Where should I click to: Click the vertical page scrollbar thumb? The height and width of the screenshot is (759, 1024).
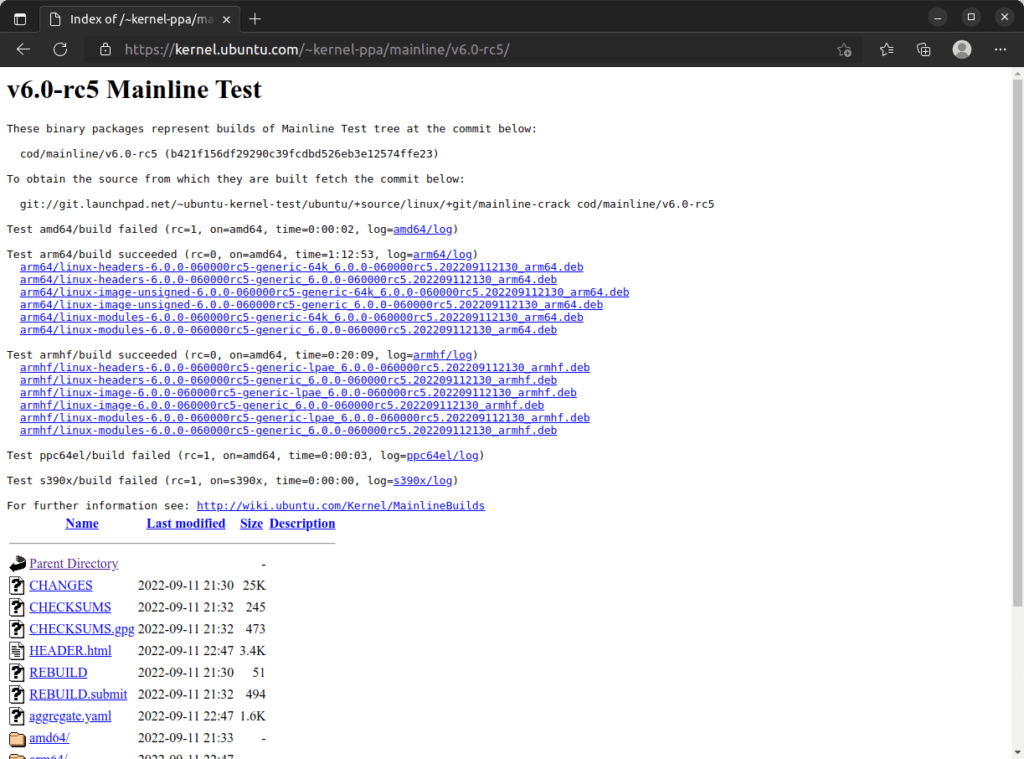tap(1017, 343)
